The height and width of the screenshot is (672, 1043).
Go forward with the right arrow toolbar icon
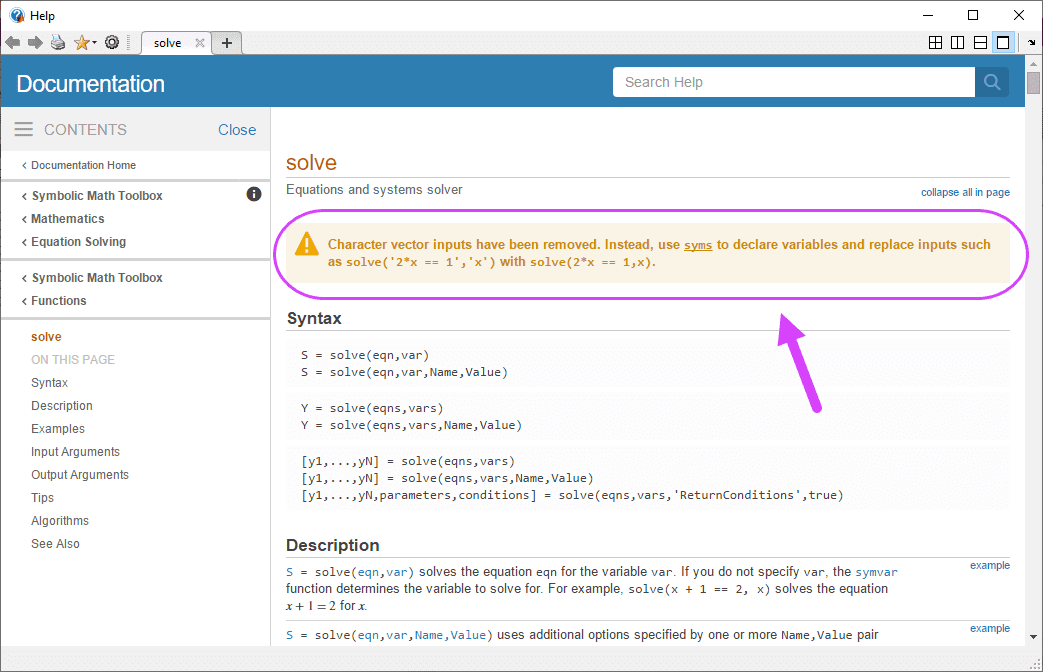[x=35, y=43]
